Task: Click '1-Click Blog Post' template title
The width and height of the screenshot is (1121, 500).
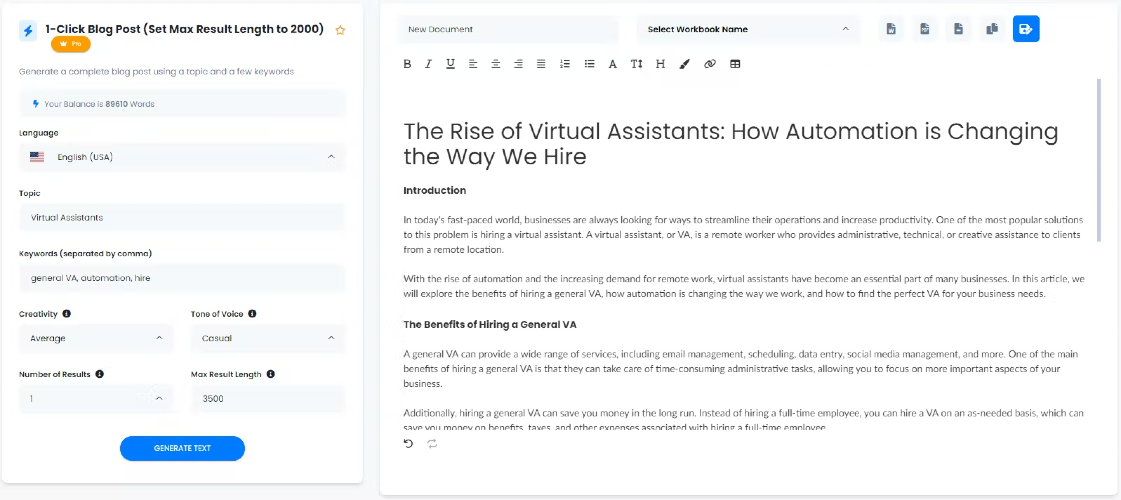Action: pos(184,29)
